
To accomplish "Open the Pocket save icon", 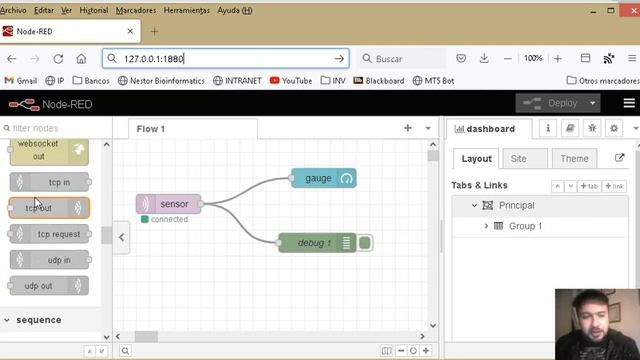I will (461, 58).
